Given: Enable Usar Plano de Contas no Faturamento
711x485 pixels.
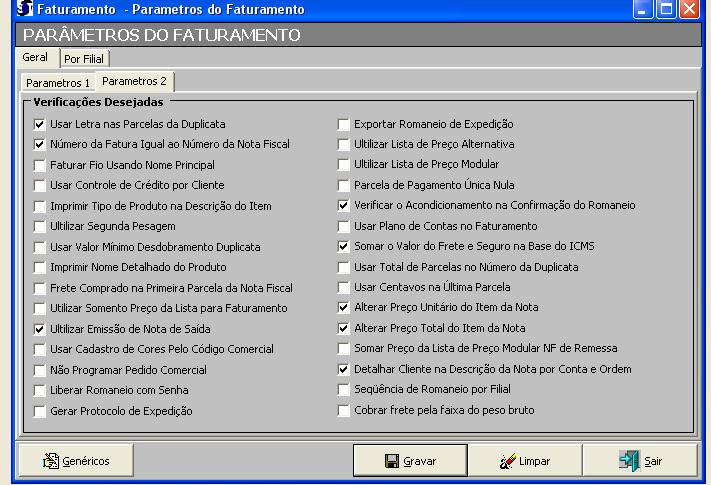Looking at the screenshot, I should tap(344, 226).
